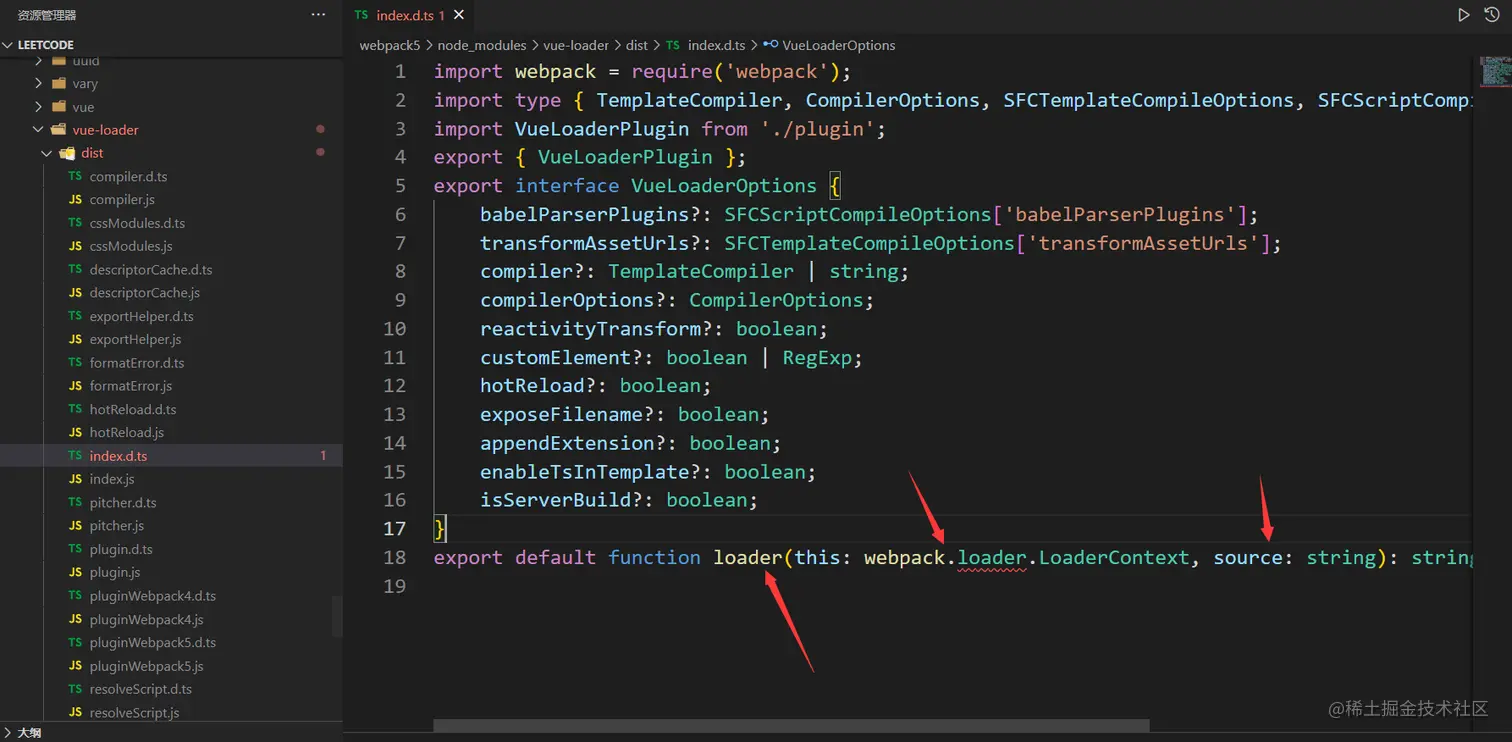Click VueLoaderOptions interface name on line 5
The image size is (1512, 742).
tap(724, 186)
